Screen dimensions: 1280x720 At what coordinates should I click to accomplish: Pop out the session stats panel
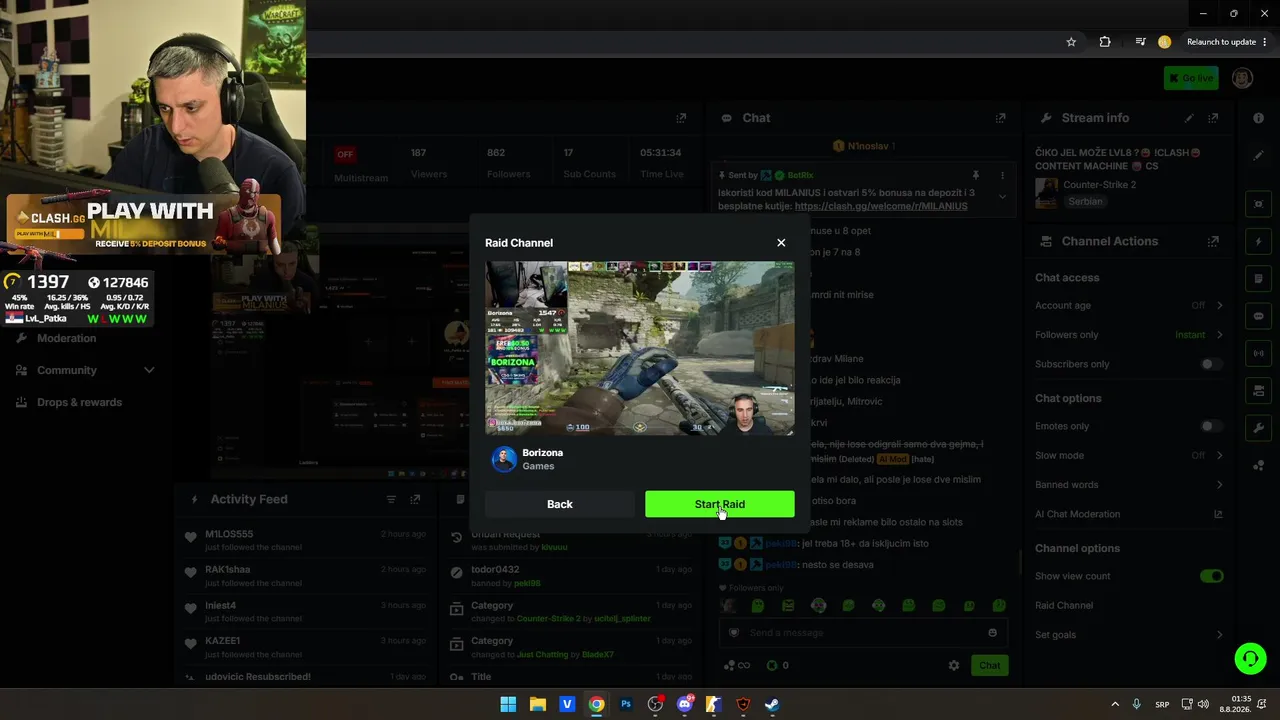tap(681, 118)
